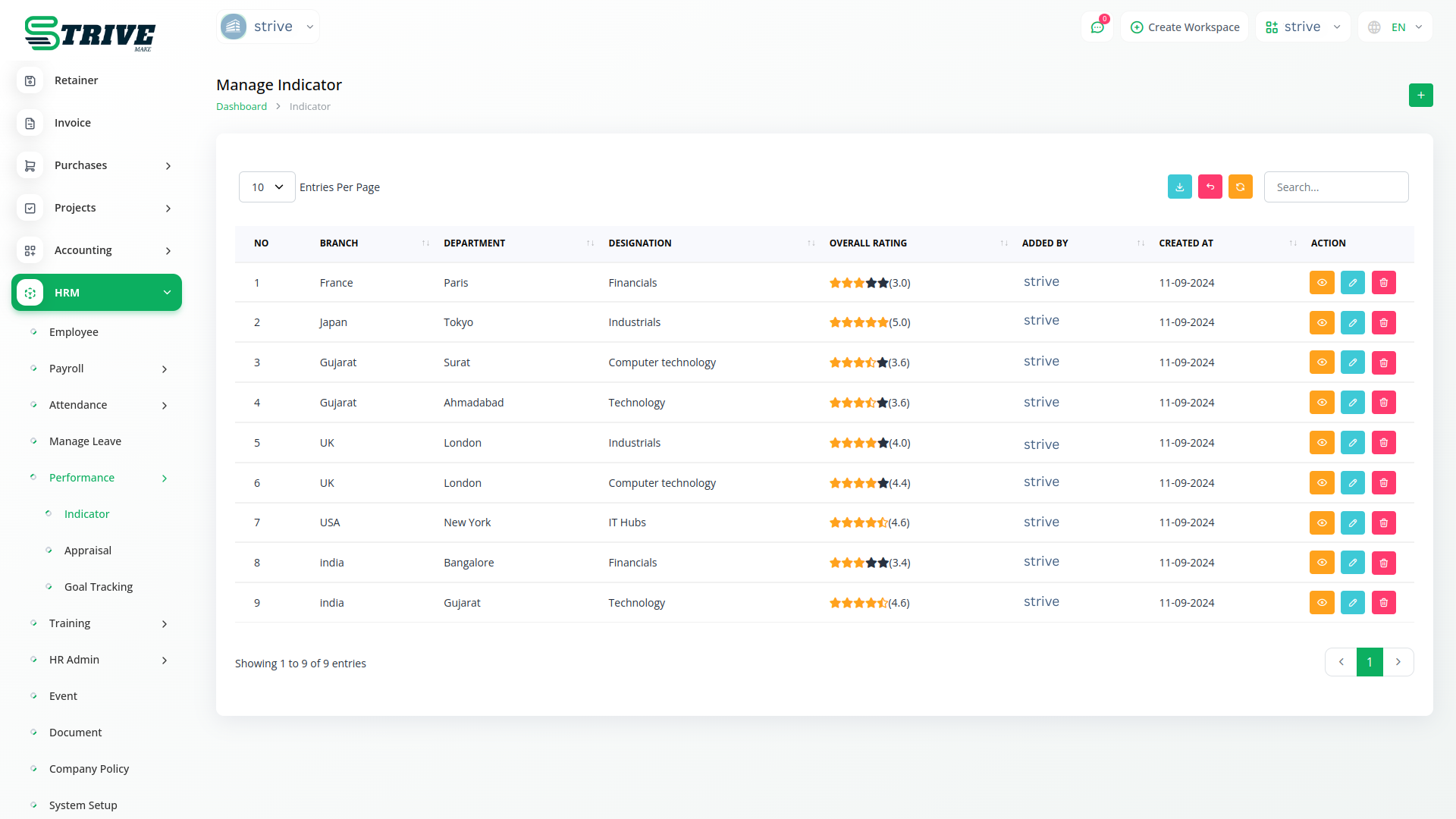Click the pink reset icon beside search
The width and height of the screenshot is (1456, 819).
click(x=1210, y=187)
